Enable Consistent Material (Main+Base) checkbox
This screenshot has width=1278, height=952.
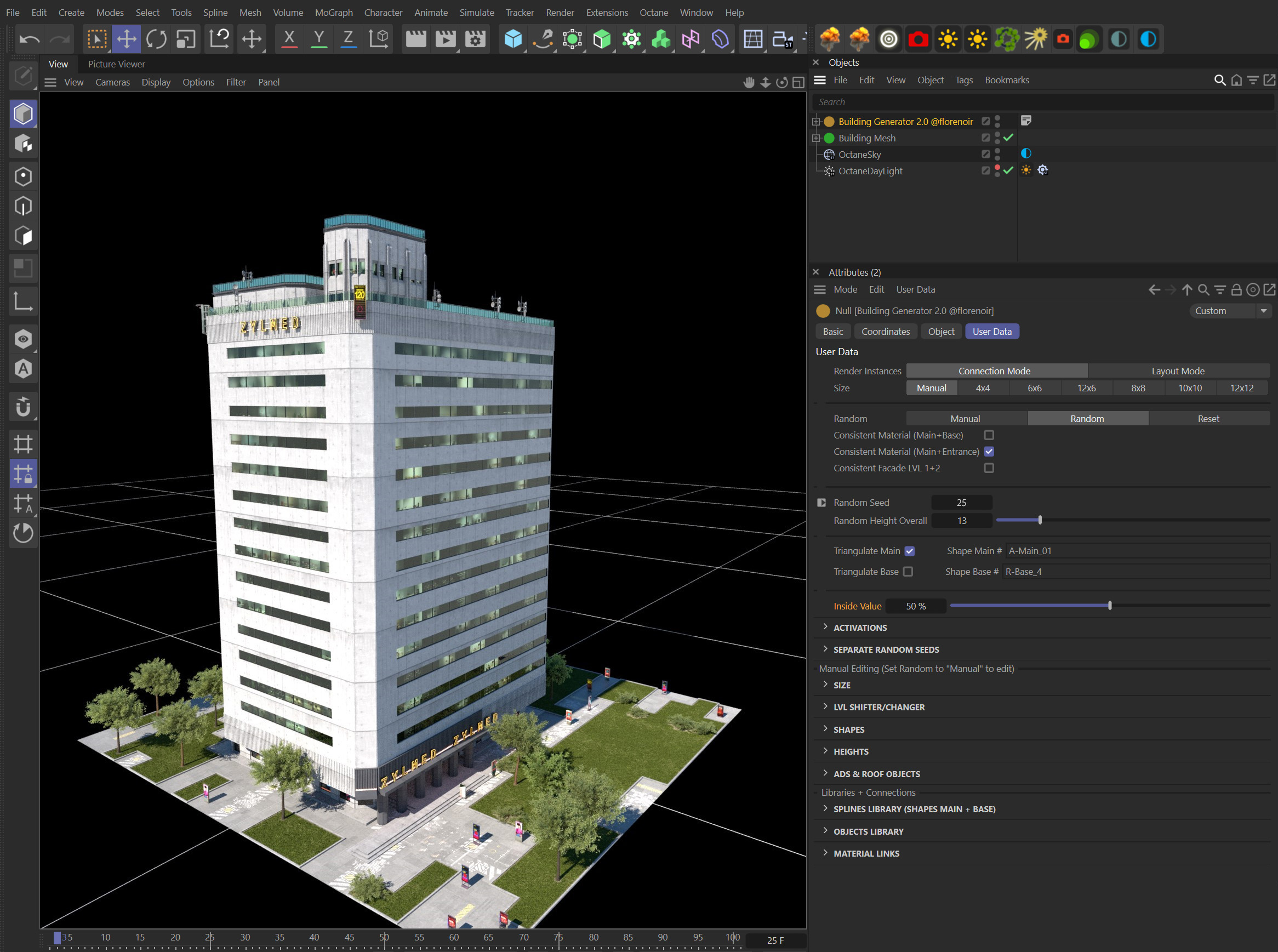[989, 435]
